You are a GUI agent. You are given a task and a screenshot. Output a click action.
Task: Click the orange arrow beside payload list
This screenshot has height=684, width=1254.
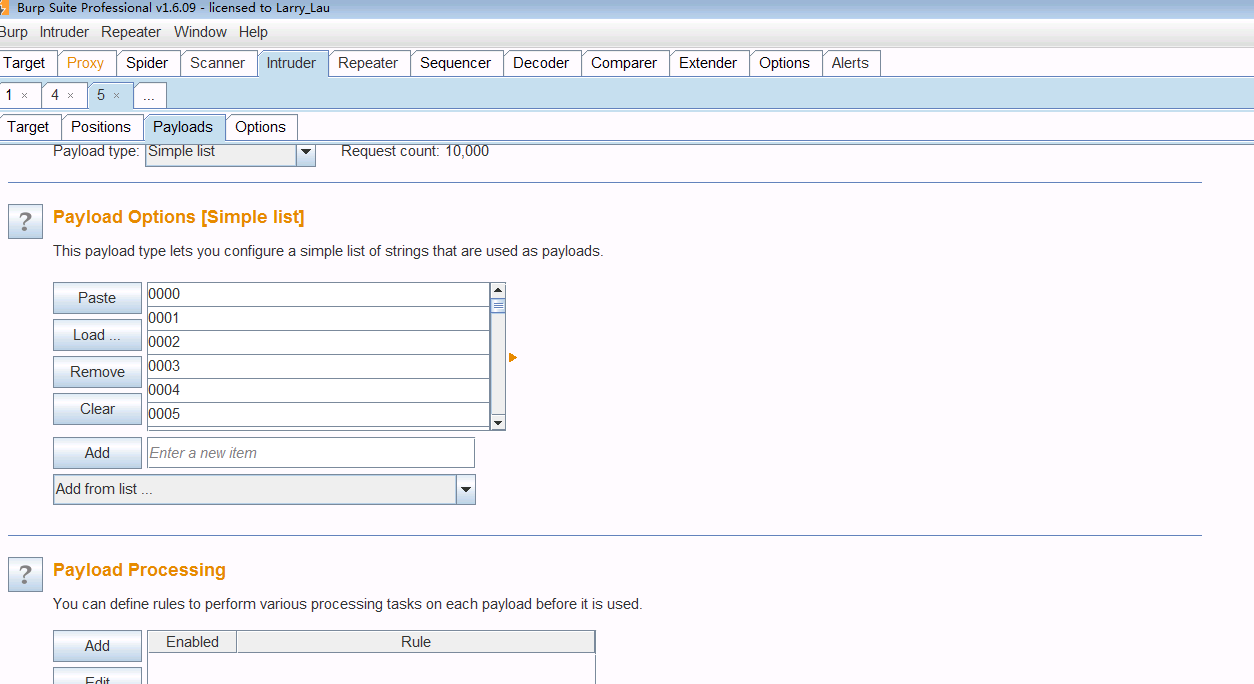(513, 357)
